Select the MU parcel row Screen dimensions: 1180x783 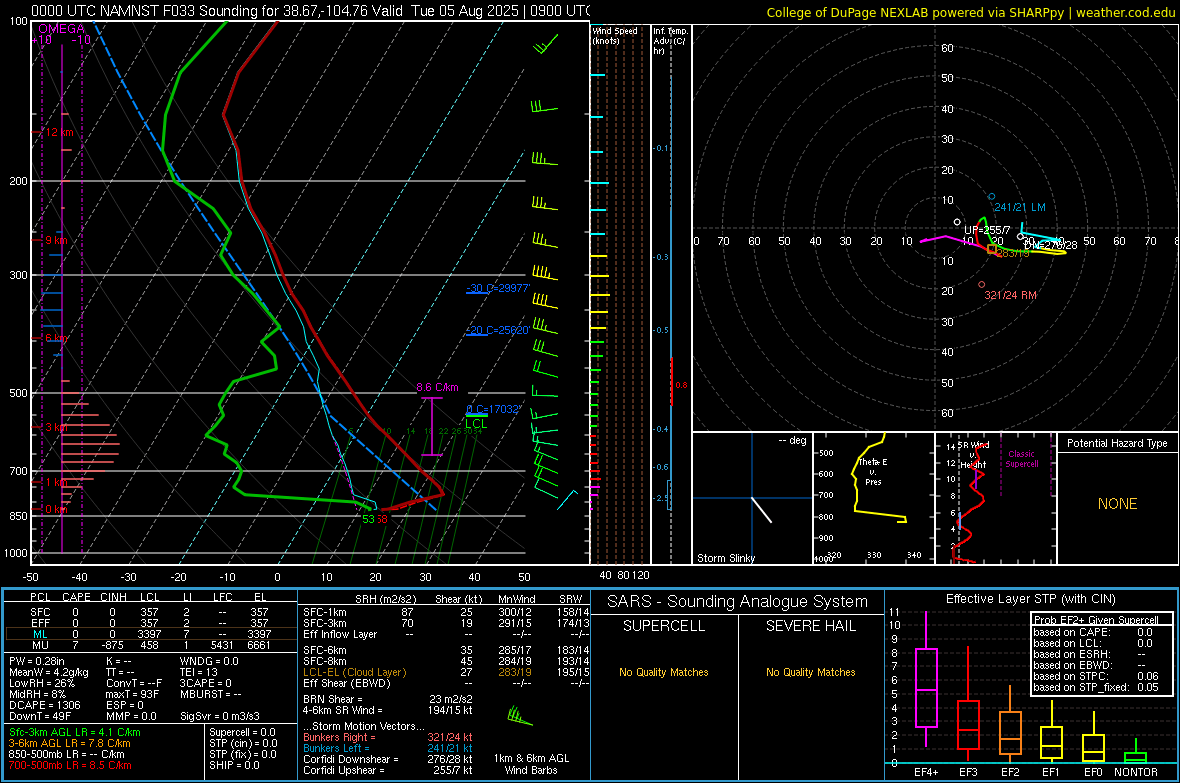point(149,645)
